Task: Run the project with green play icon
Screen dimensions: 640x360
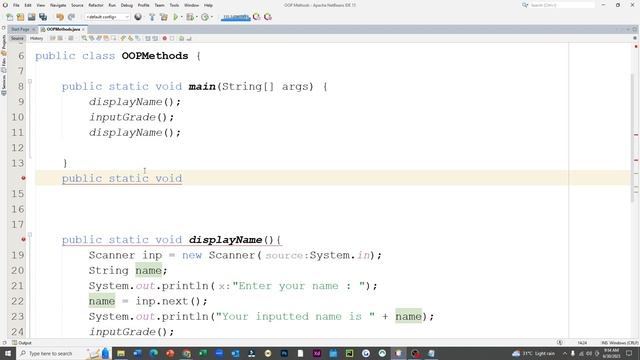Action: pos(176,17)
